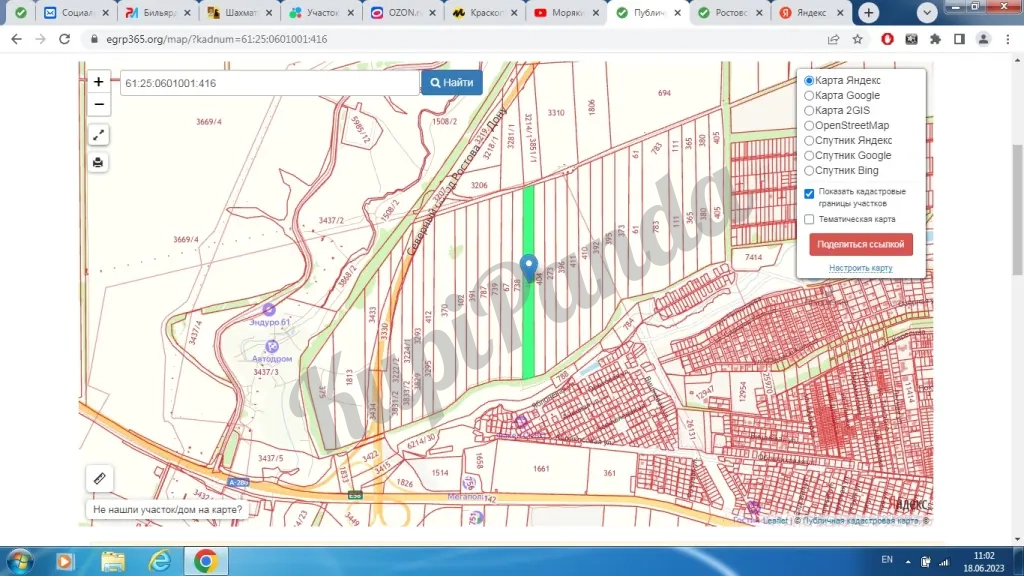Screen dimensions: 1024x576
Task: Switch the map to fullscreen mode
Action: coord(97,134)
